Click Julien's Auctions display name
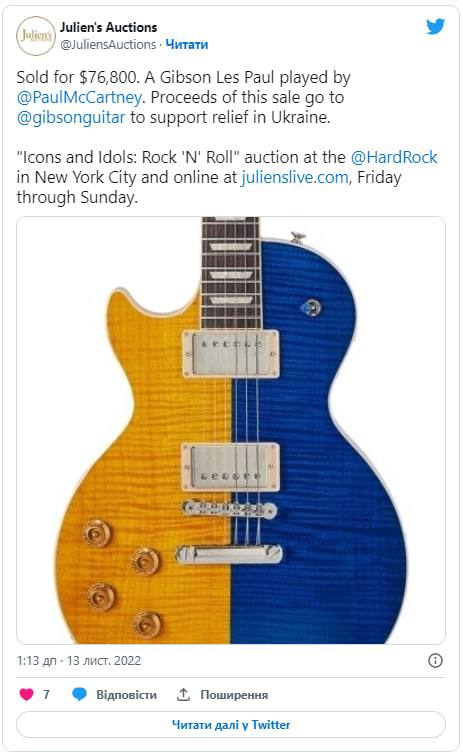The image size is (463, 752). (x=108, y=27)
